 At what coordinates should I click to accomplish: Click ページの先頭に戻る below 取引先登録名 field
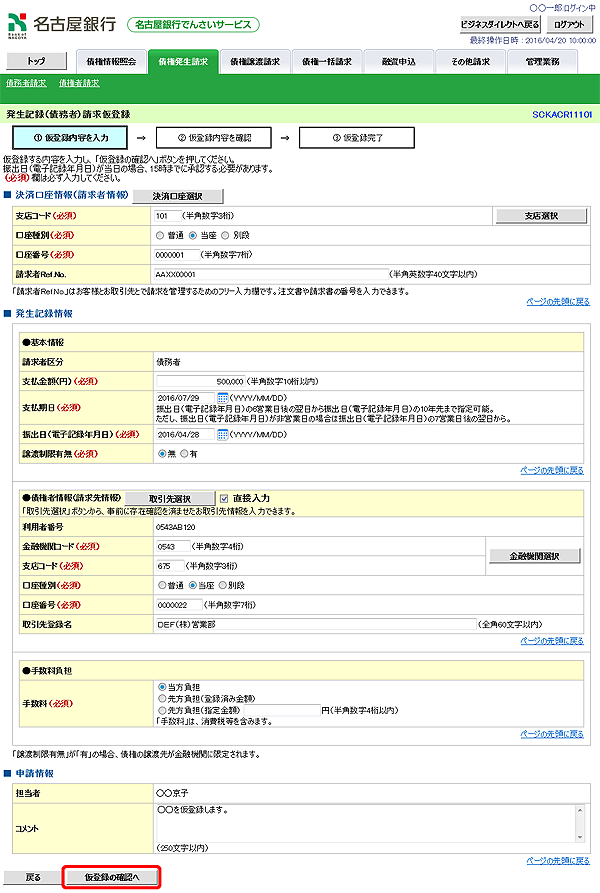552,641
